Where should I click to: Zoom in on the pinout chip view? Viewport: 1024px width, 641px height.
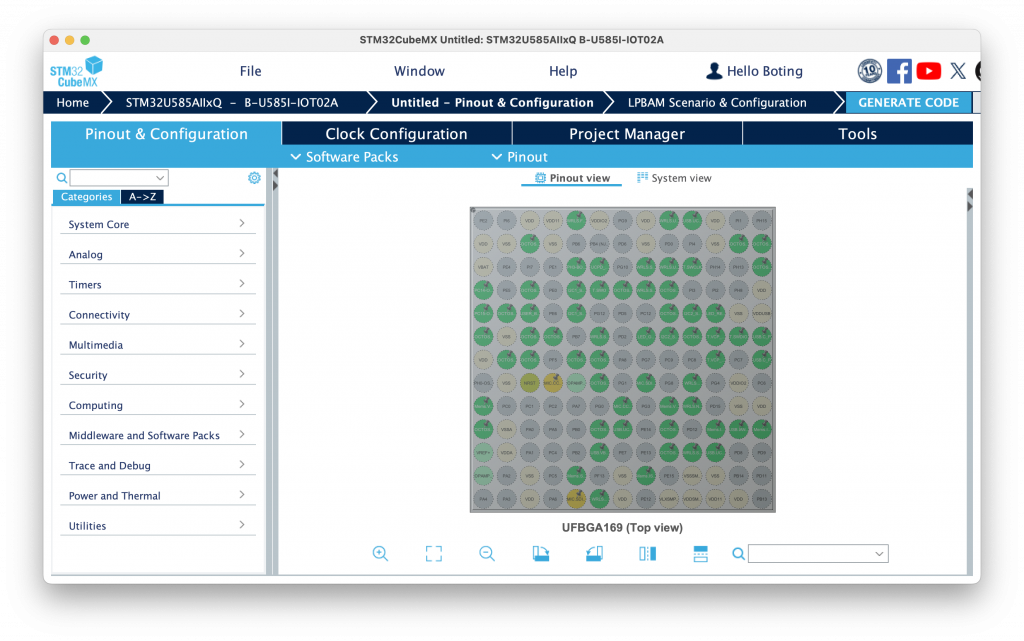click(380, 554)
